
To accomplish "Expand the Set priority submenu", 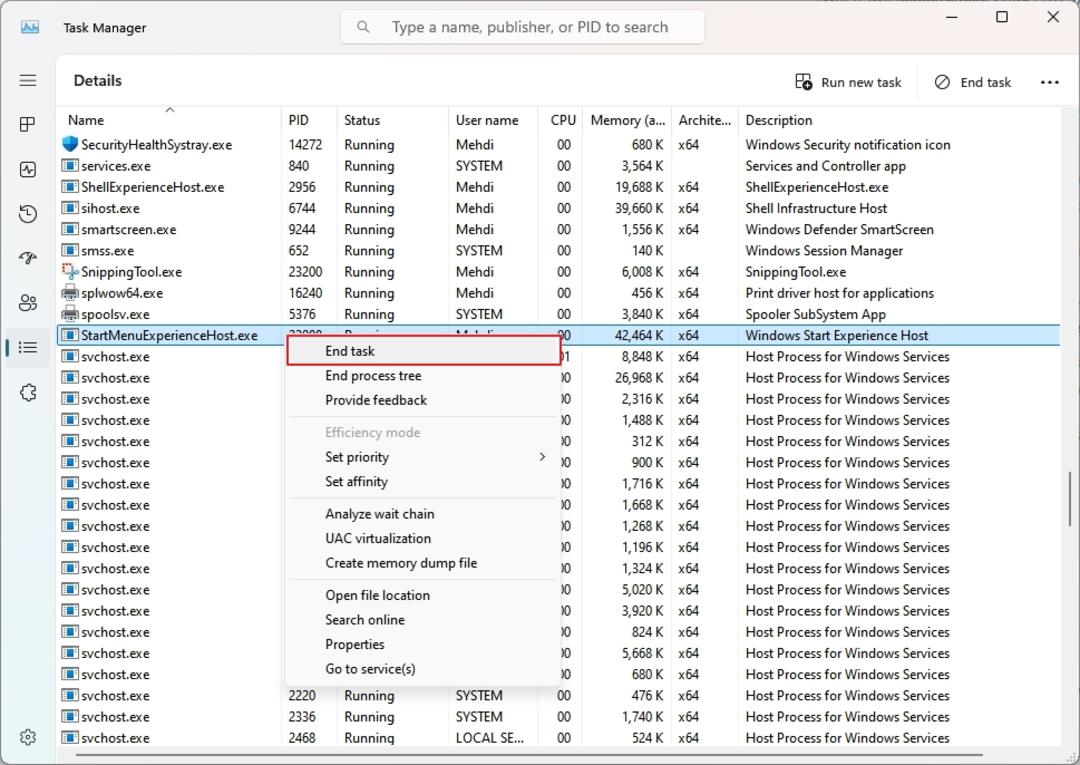I will click(423, 457).
